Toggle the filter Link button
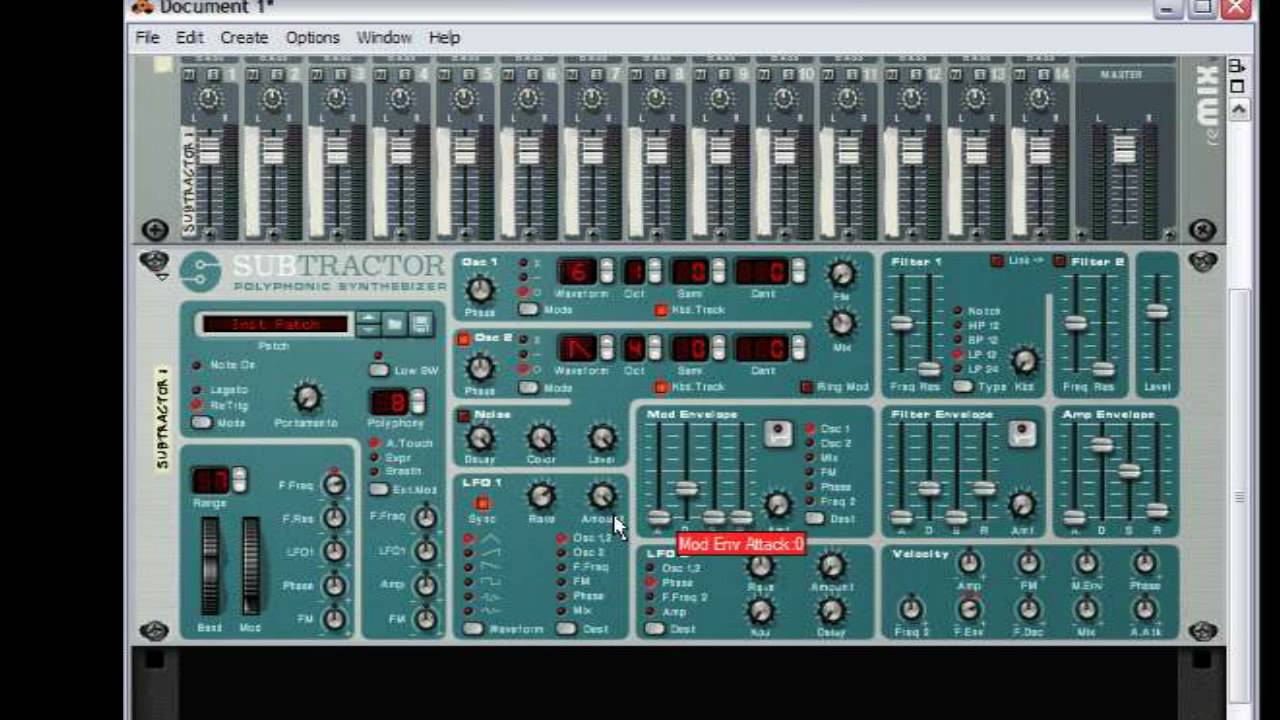This screenshot has height=720, width=1280. point(996,261)
